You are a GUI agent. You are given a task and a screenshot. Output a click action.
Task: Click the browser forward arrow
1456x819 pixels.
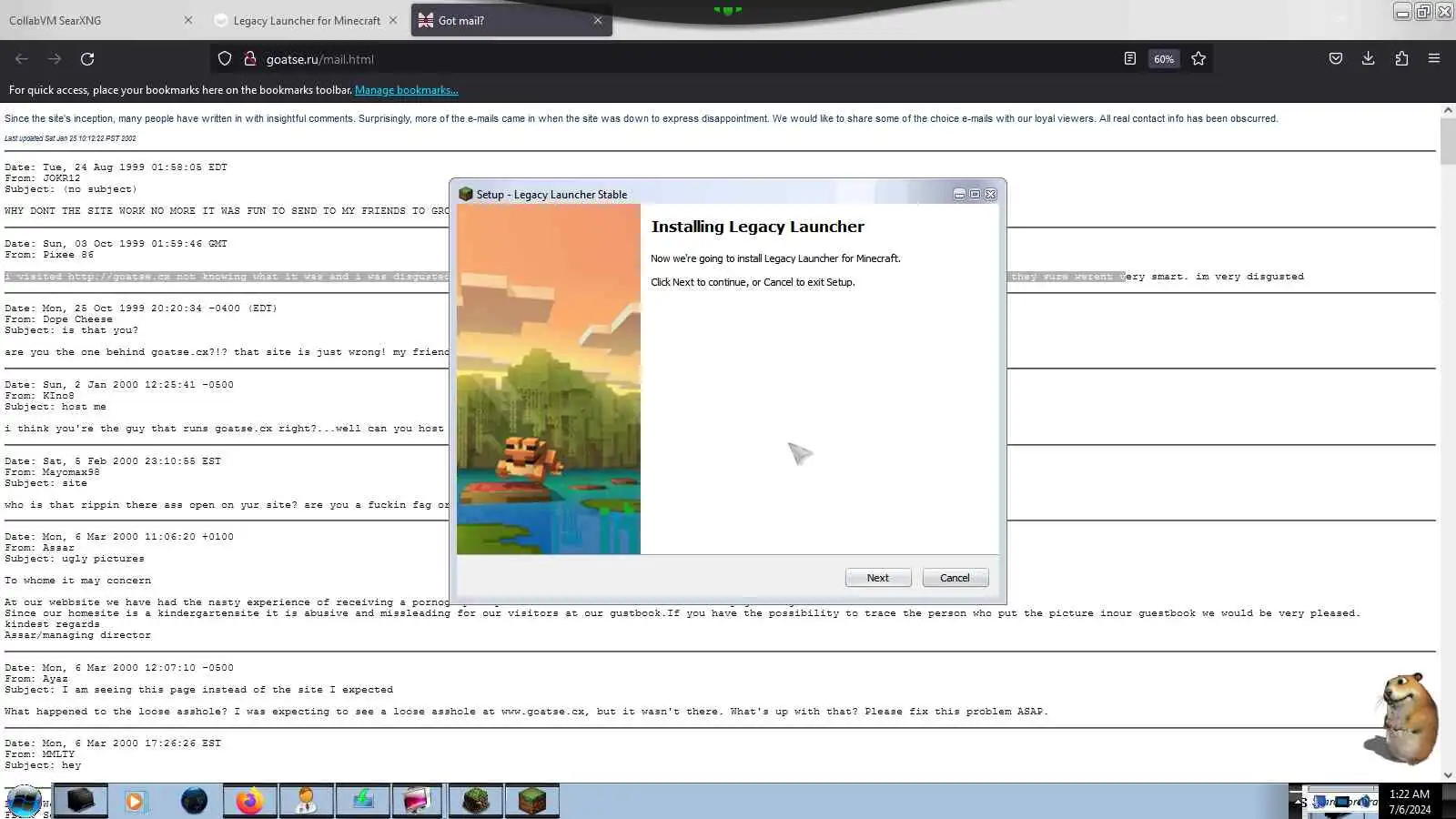pos(55,59)
